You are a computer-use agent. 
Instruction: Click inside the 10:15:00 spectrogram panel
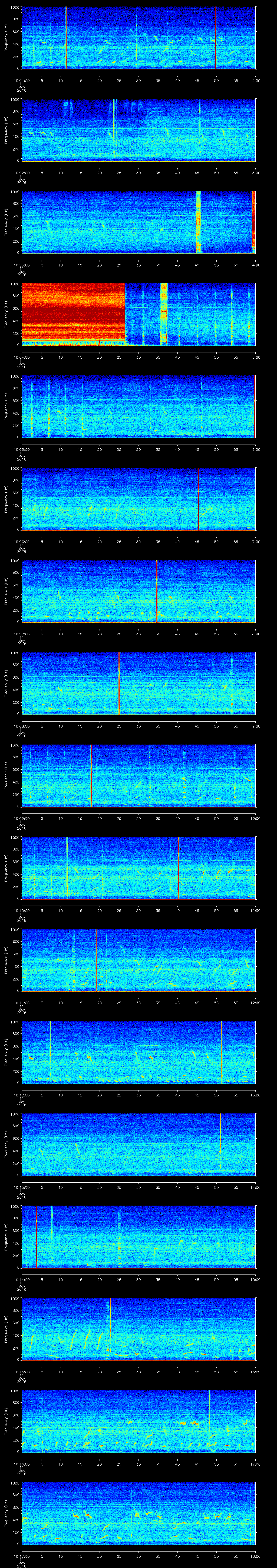click(x=138, y=1329)
